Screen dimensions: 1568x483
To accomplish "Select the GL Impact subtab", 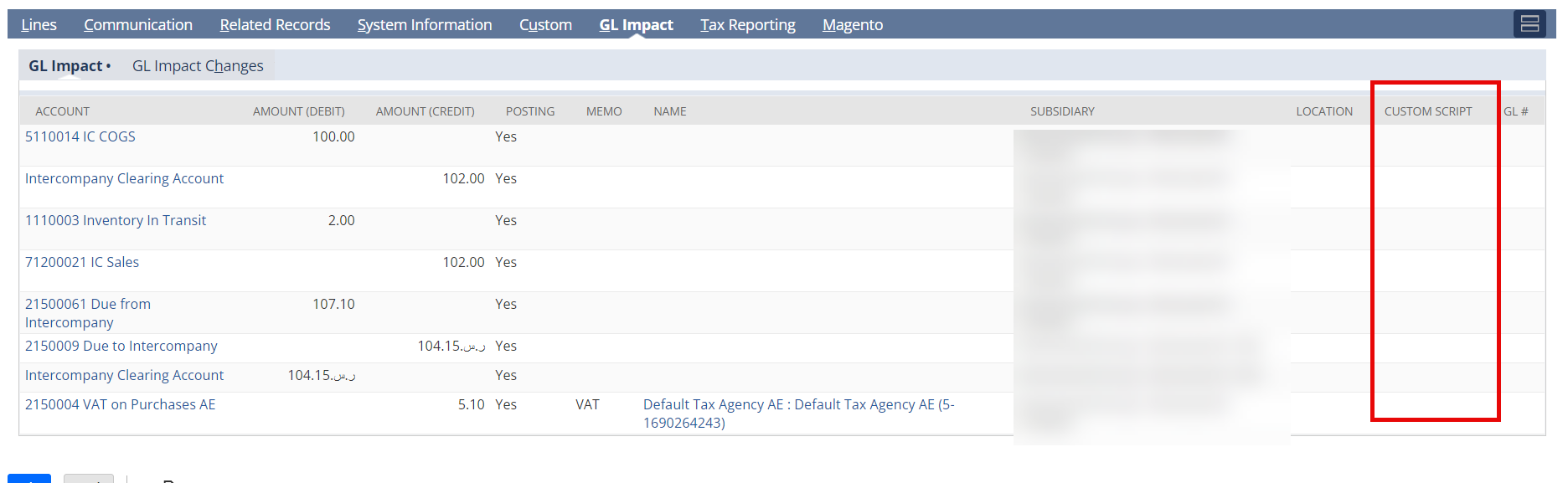I will pyautogui.click(x=69, y=66).
